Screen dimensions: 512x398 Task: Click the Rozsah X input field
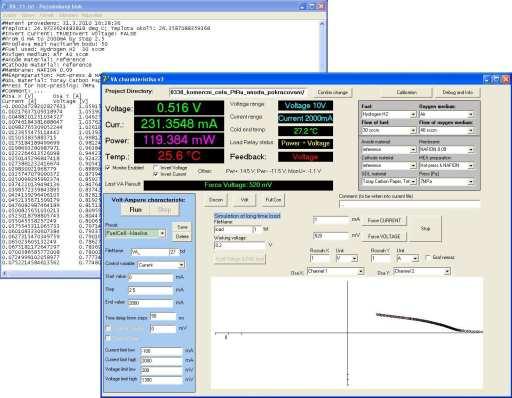click(319, 258)
